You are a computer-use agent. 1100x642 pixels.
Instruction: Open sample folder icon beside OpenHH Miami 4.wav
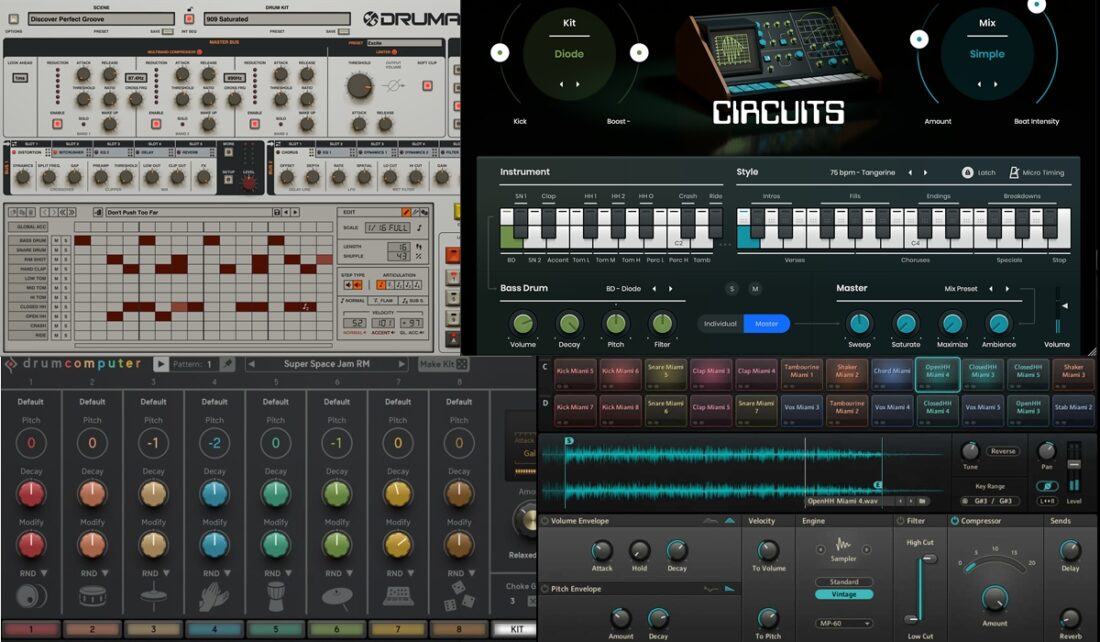(x=921, y=501)
